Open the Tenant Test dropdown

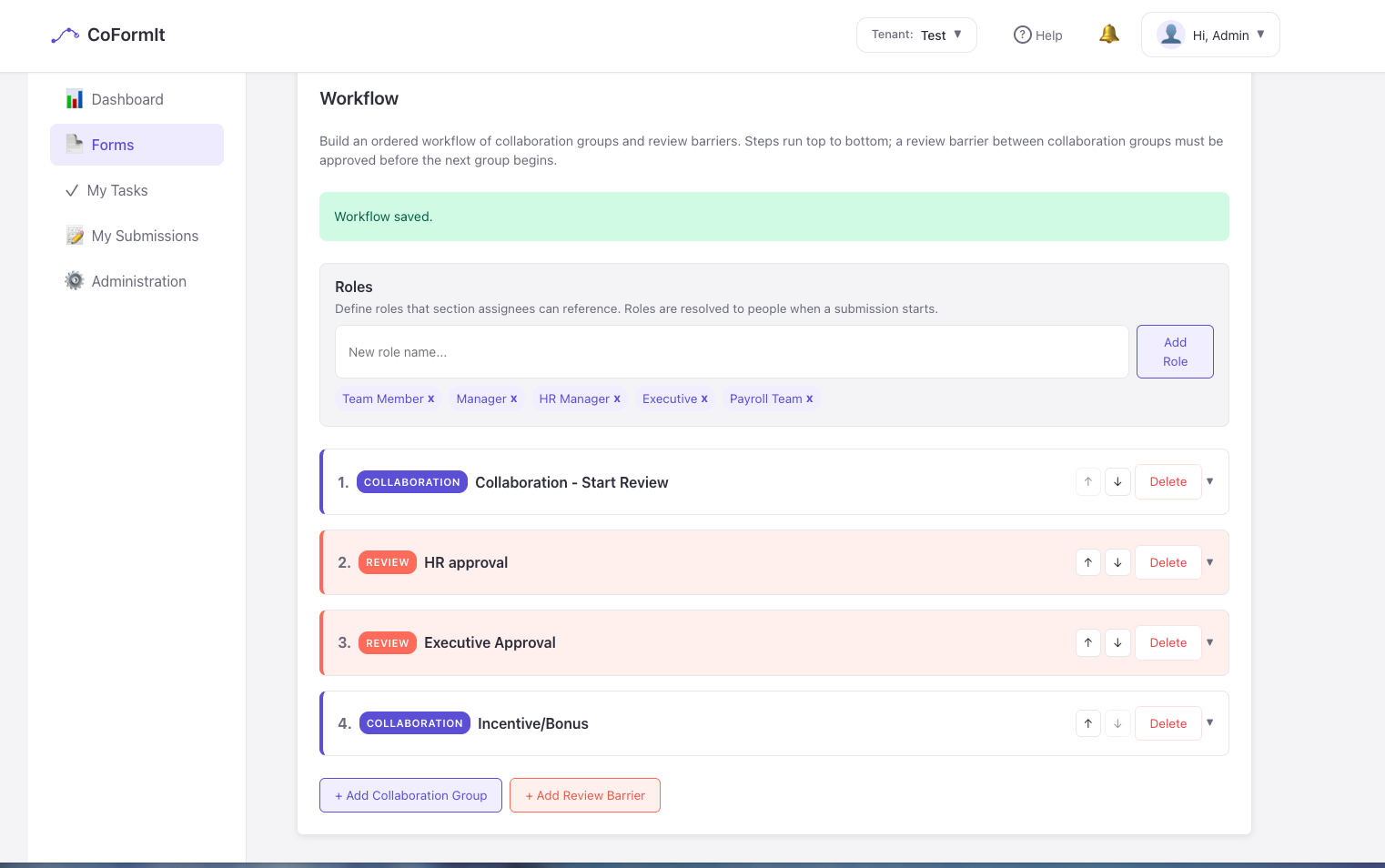(x=916, y=35)
